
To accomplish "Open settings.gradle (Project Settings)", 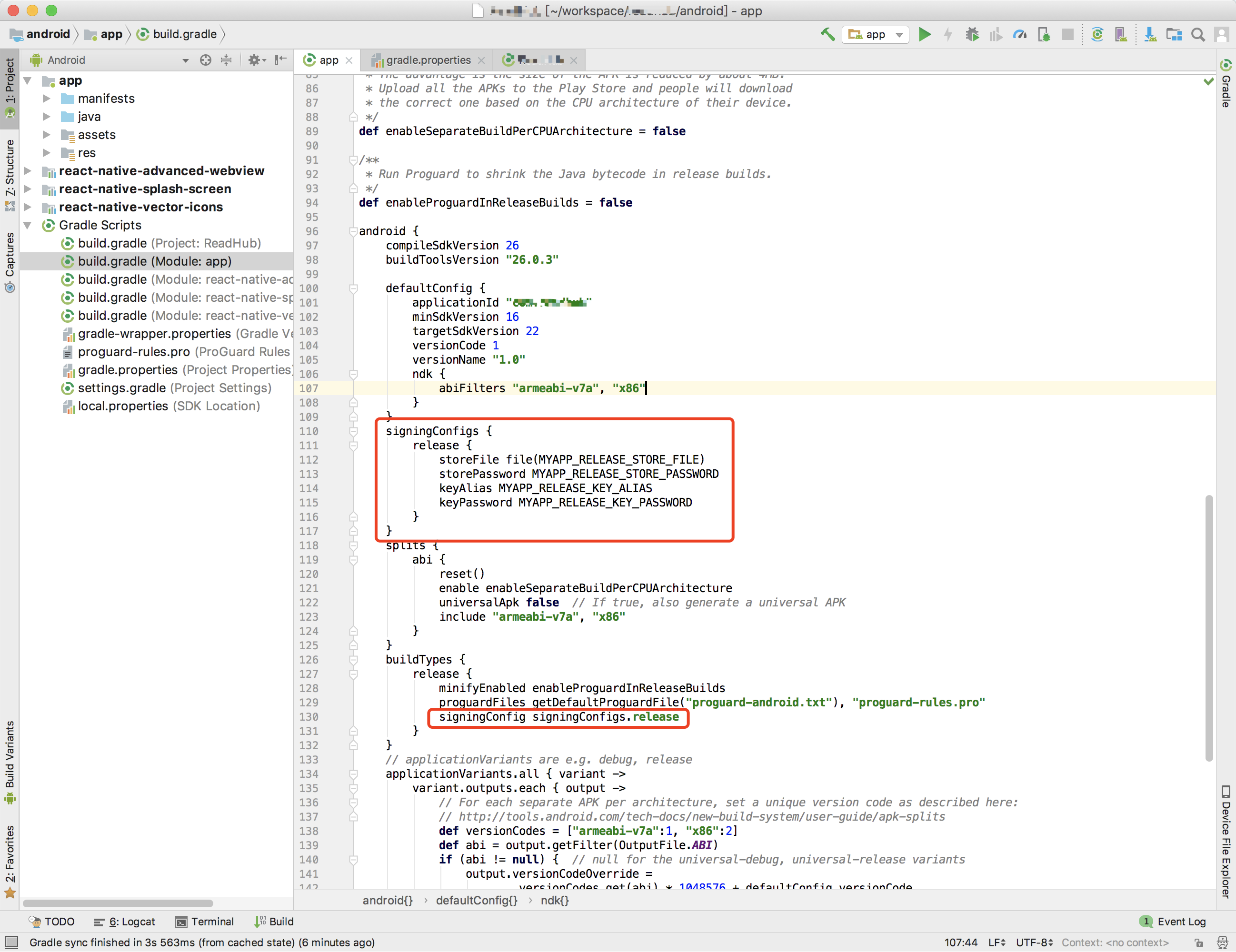I will pyautogui.click(x=166, y=388).
